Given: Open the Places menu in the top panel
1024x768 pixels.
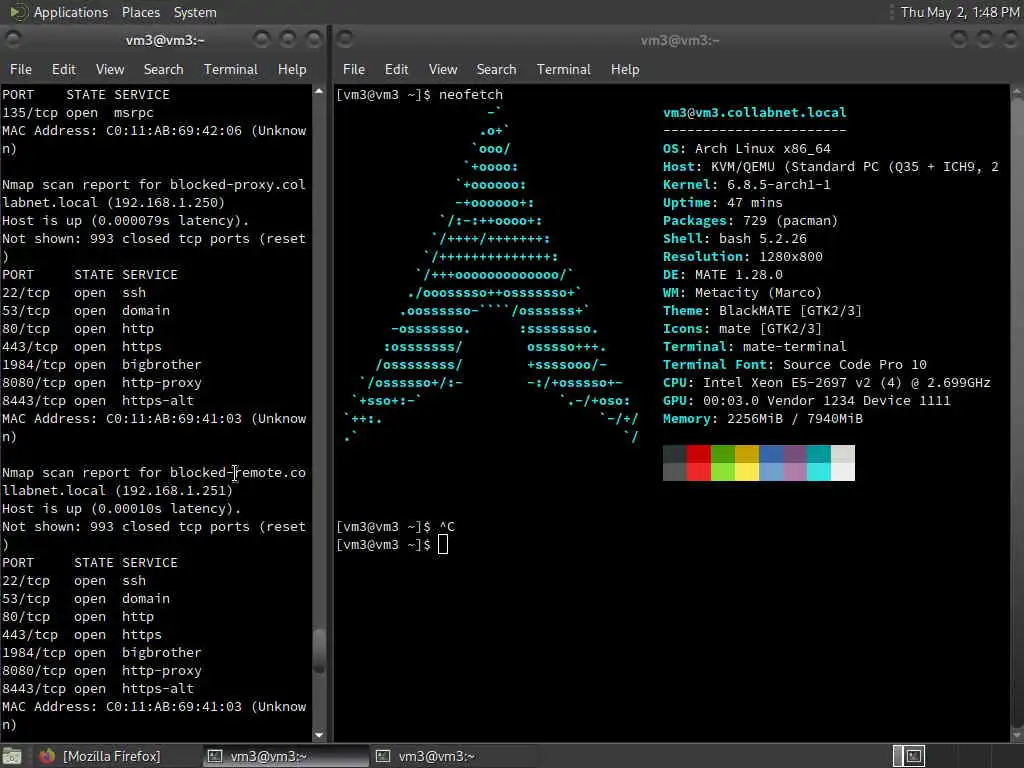Looking at the screenshot, I should [x=140, y=12].
